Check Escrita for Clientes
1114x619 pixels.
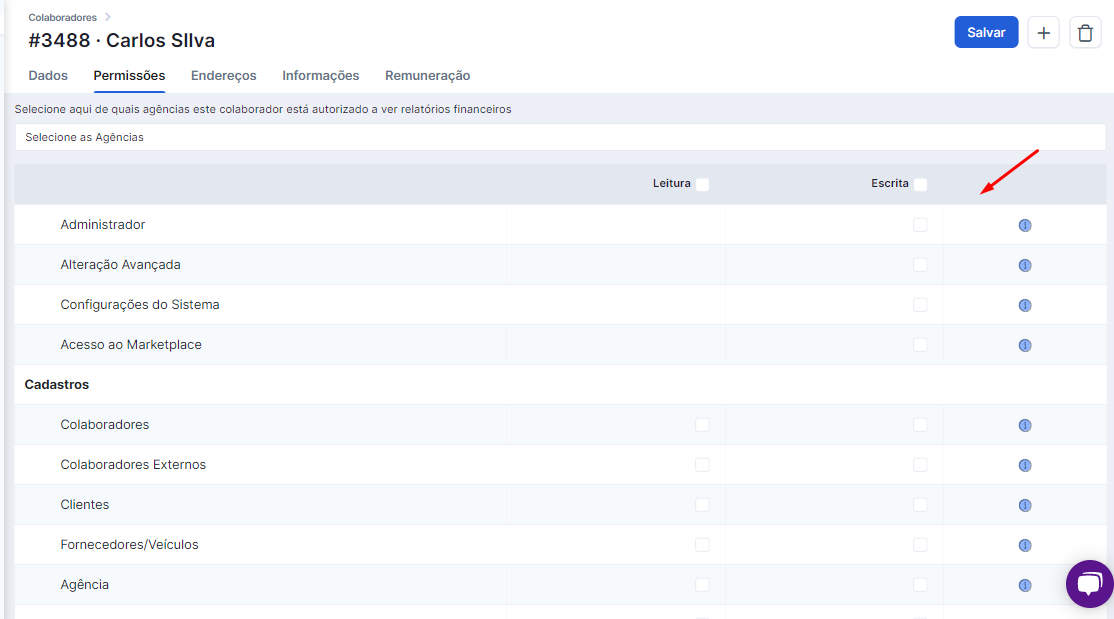coord(920,505)
